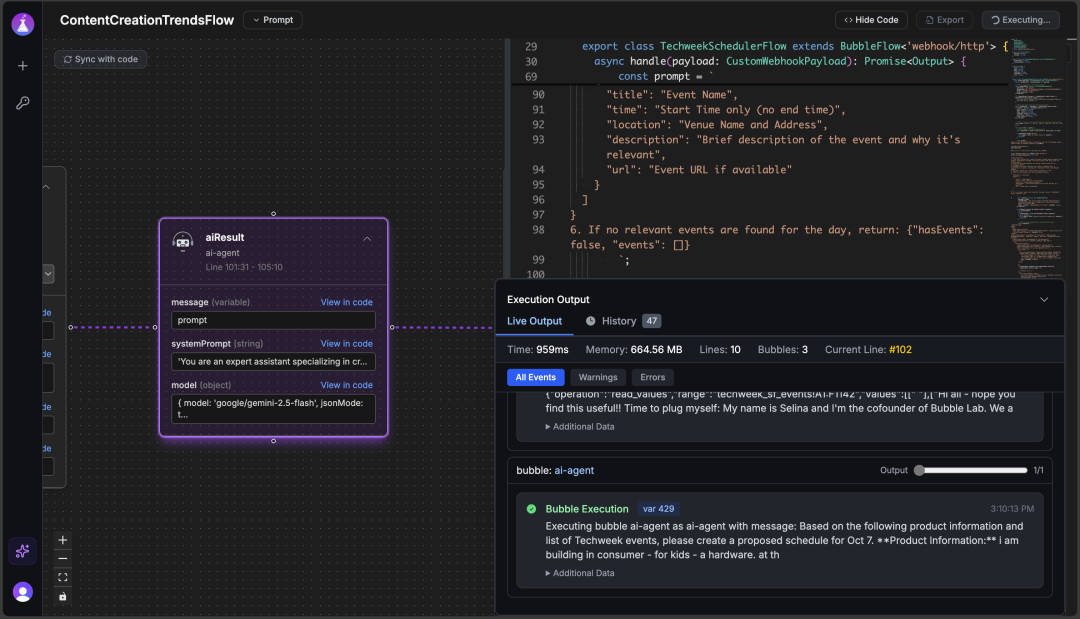Click the plus icon in left sidebar
Screen dimensions: 1080x619
[x=23, y=65]
